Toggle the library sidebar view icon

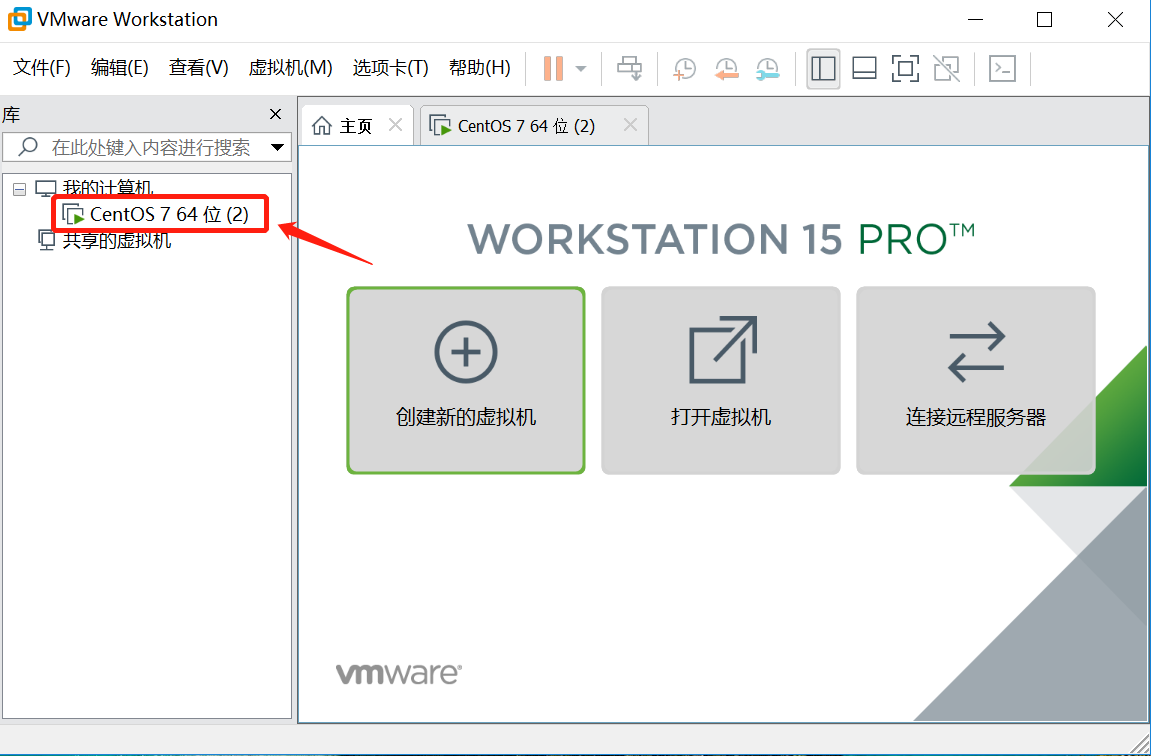(x=823, y=69)
